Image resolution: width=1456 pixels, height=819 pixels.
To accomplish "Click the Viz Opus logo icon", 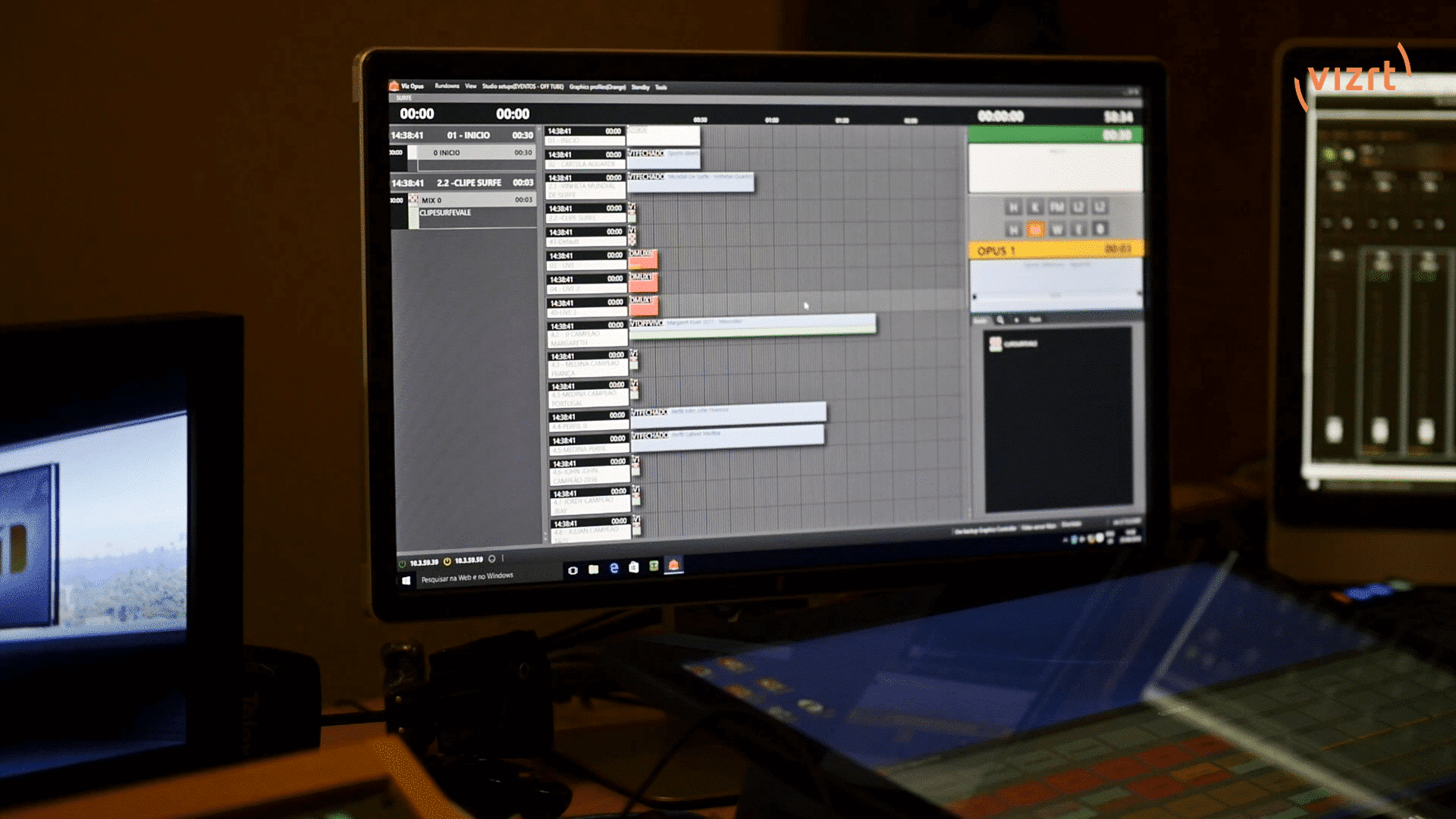I will pyautogui.click(x=394, y=86).
